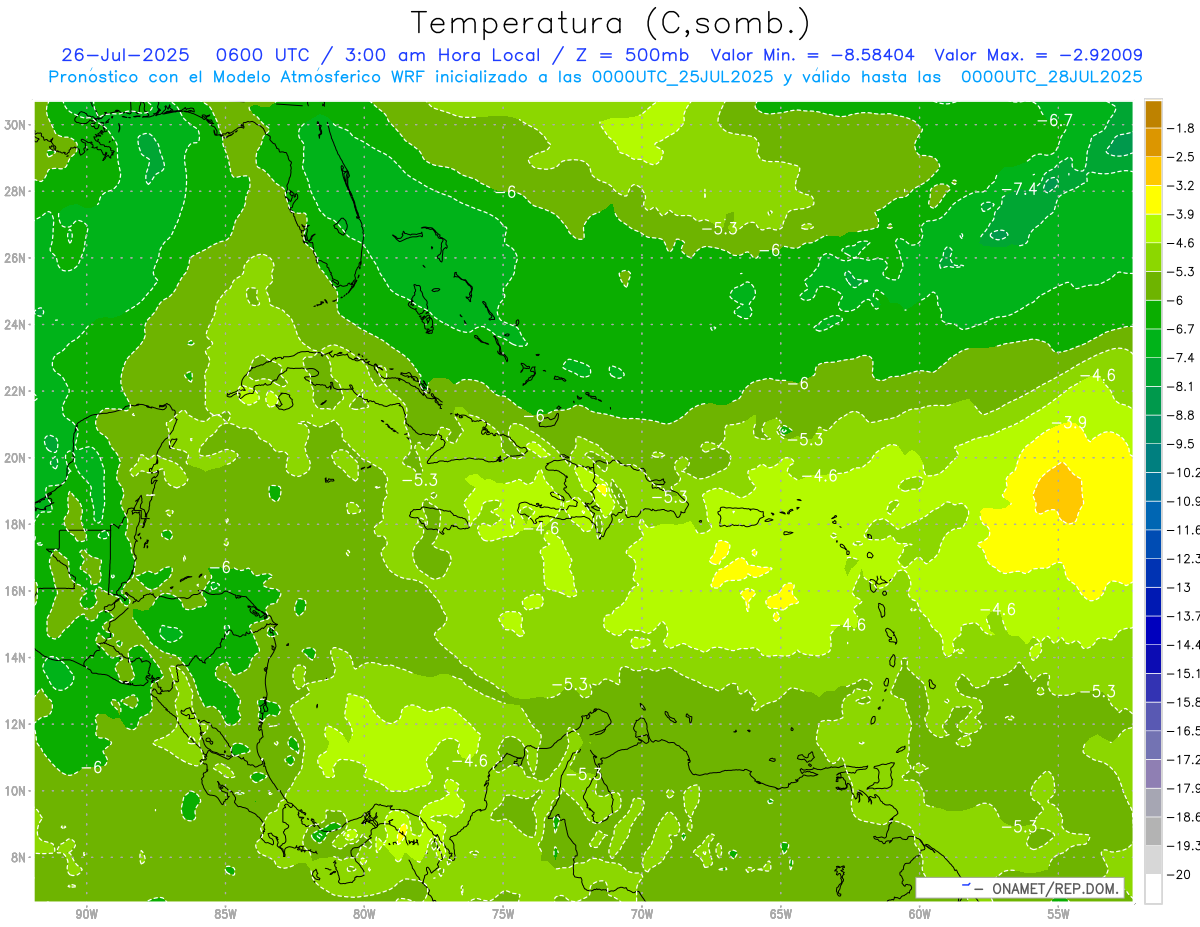Screen dimensions: 1200x927
Task: Click the -10.2 colorbar legend value
Action: 1183,472
